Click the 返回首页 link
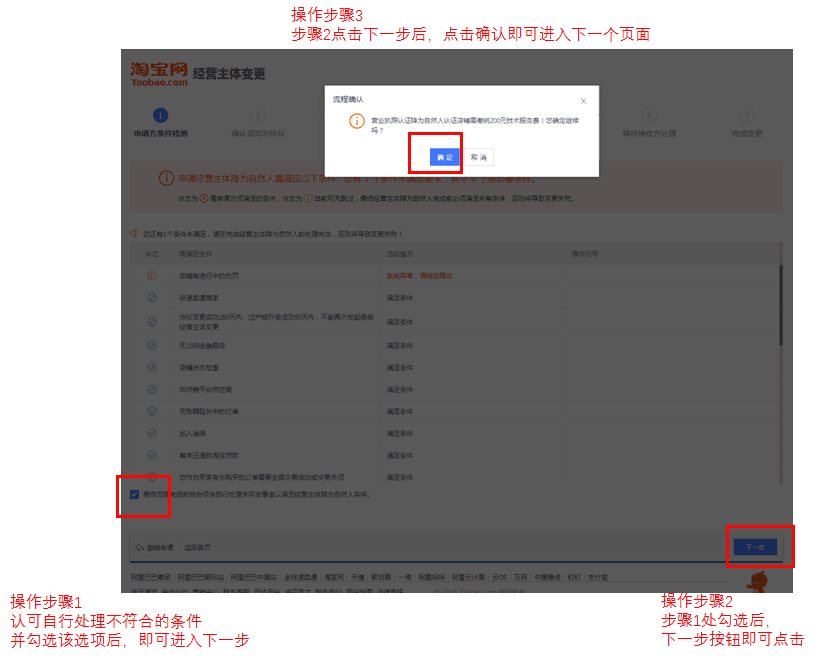 (x=197, y=547)
